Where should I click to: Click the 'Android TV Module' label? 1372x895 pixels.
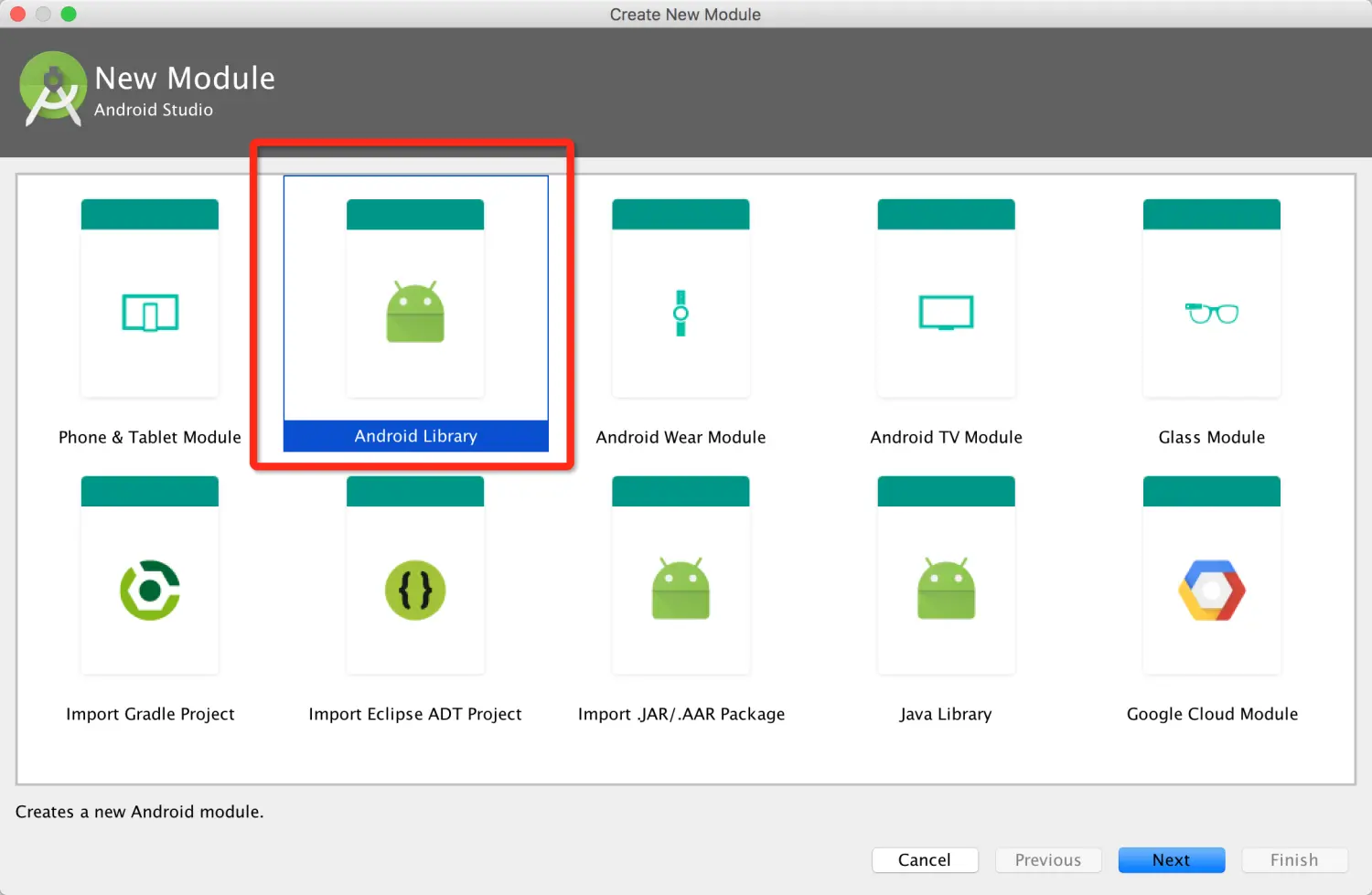946,437
